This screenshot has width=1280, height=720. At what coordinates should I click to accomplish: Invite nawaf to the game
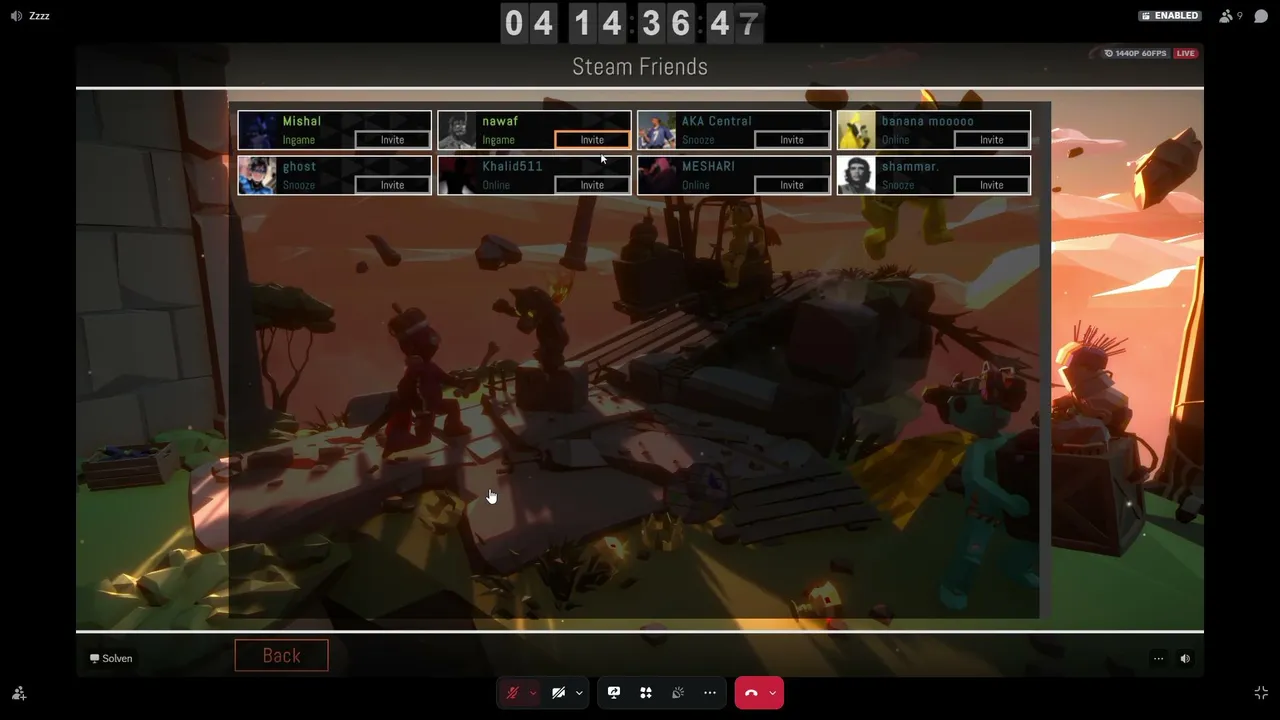[x=592, y=140]
